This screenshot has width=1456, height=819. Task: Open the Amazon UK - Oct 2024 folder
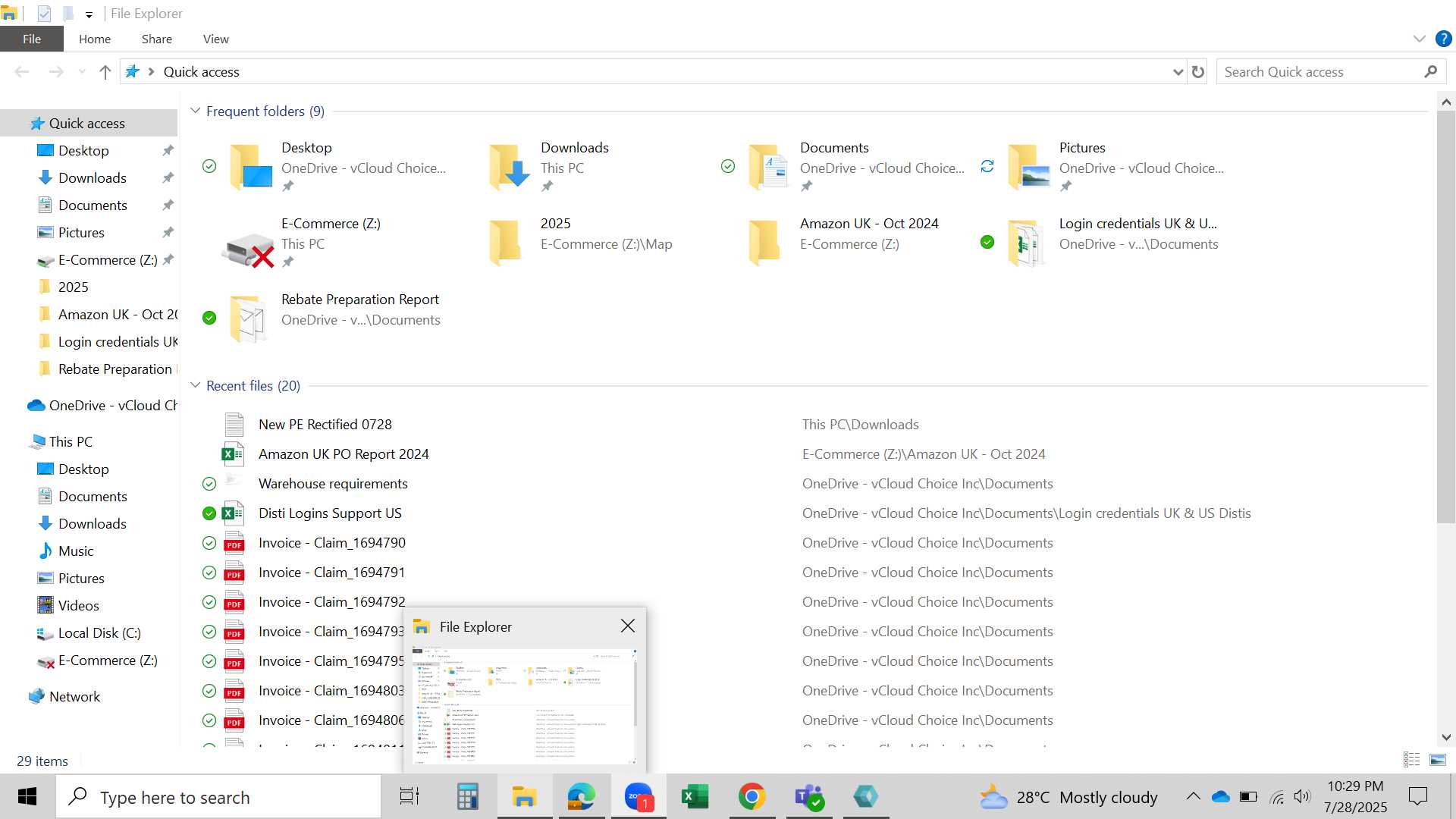(x=764, y=243)
